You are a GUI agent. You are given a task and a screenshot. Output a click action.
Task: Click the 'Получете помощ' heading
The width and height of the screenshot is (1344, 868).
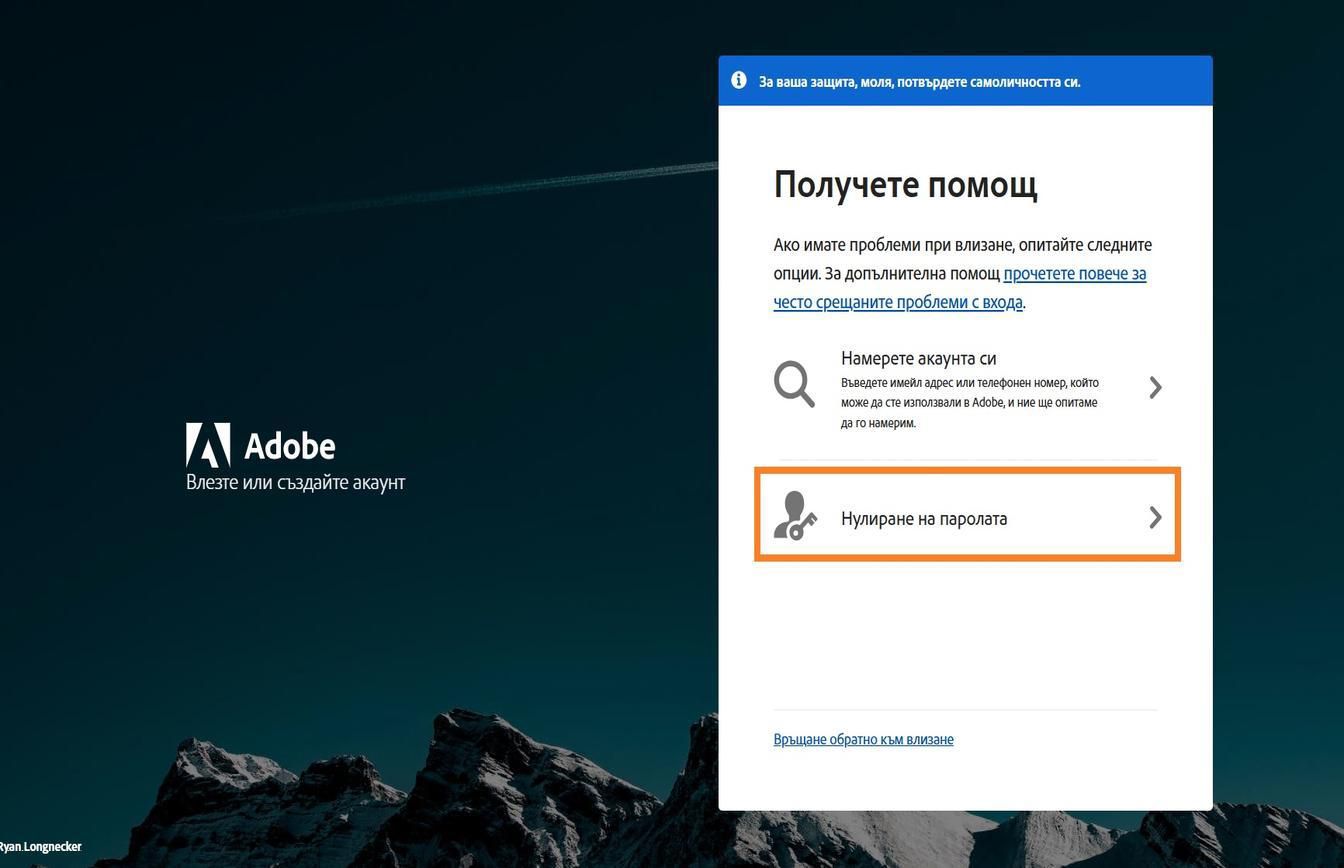(x=905, y=184)
